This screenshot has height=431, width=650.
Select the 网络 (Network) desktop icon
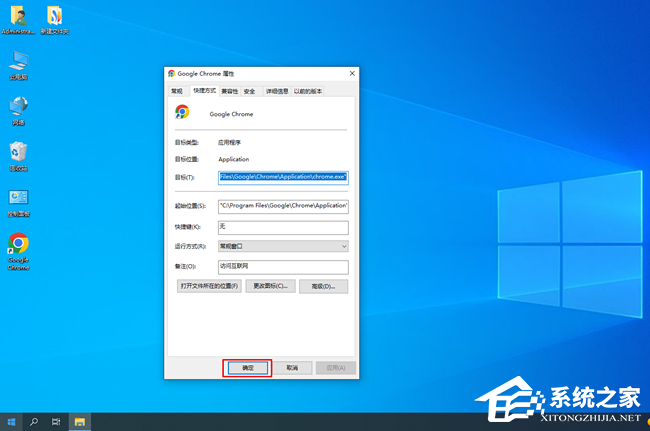pos(18,106)
